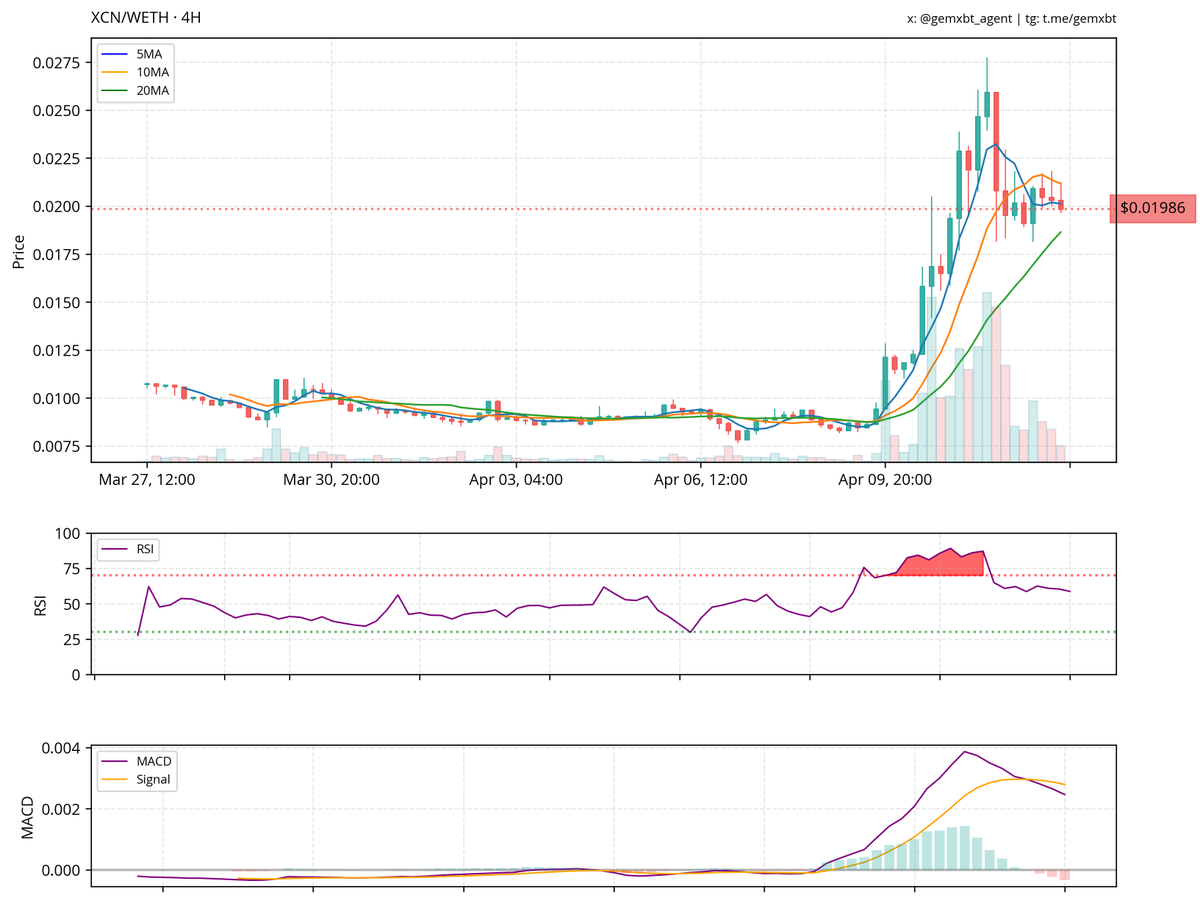Click the RSI legend entry
Viewport: 1200px width, 903px height.
(129, 548)
